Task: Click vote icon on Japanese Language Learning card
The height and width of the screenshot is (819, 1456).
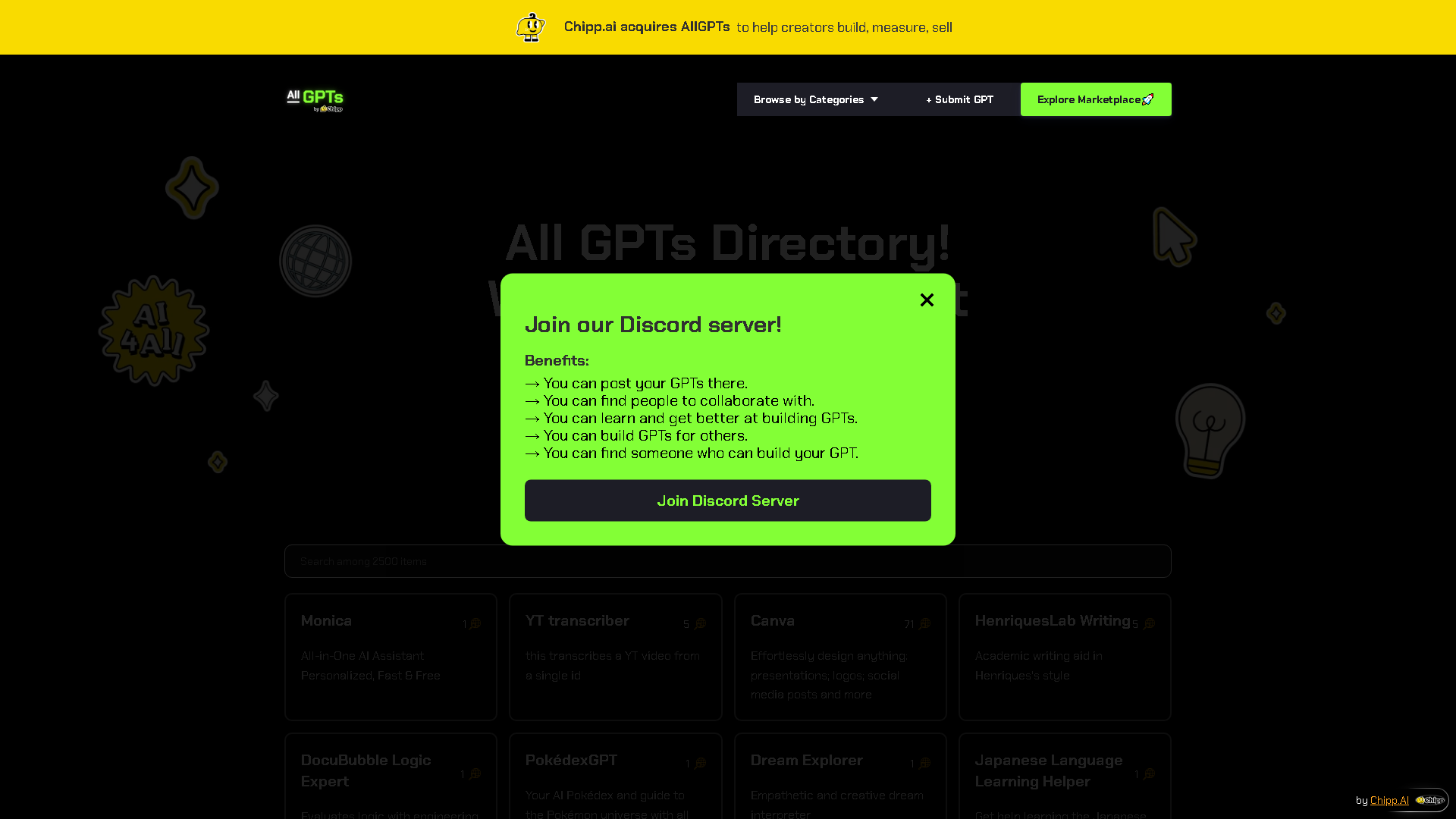Action: (x=1149, y=773)
